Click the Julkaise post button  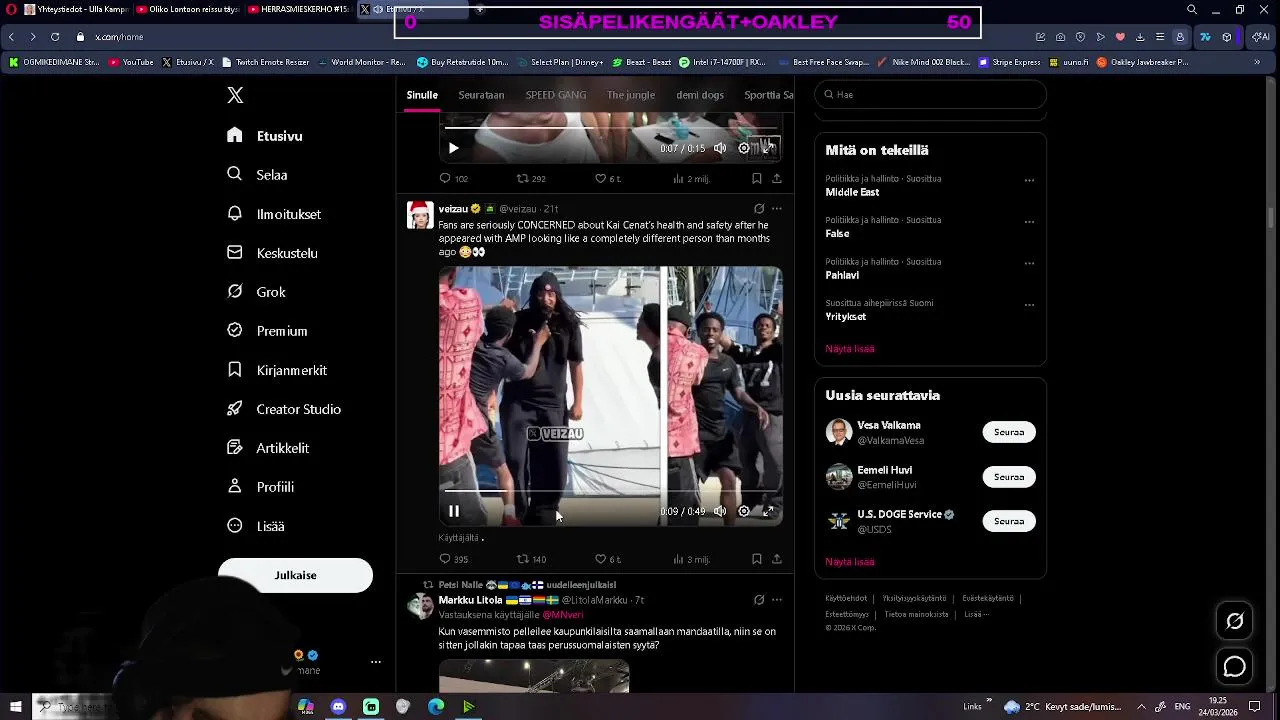click(x=295, y=575)
